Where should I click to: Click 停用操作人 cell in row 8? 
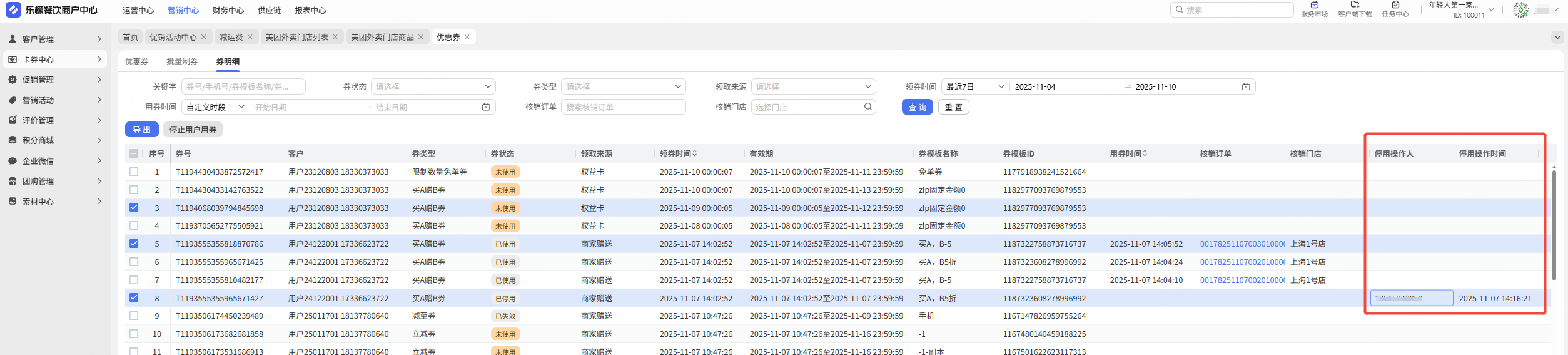pyautogui.click(x=1412, y=298)
